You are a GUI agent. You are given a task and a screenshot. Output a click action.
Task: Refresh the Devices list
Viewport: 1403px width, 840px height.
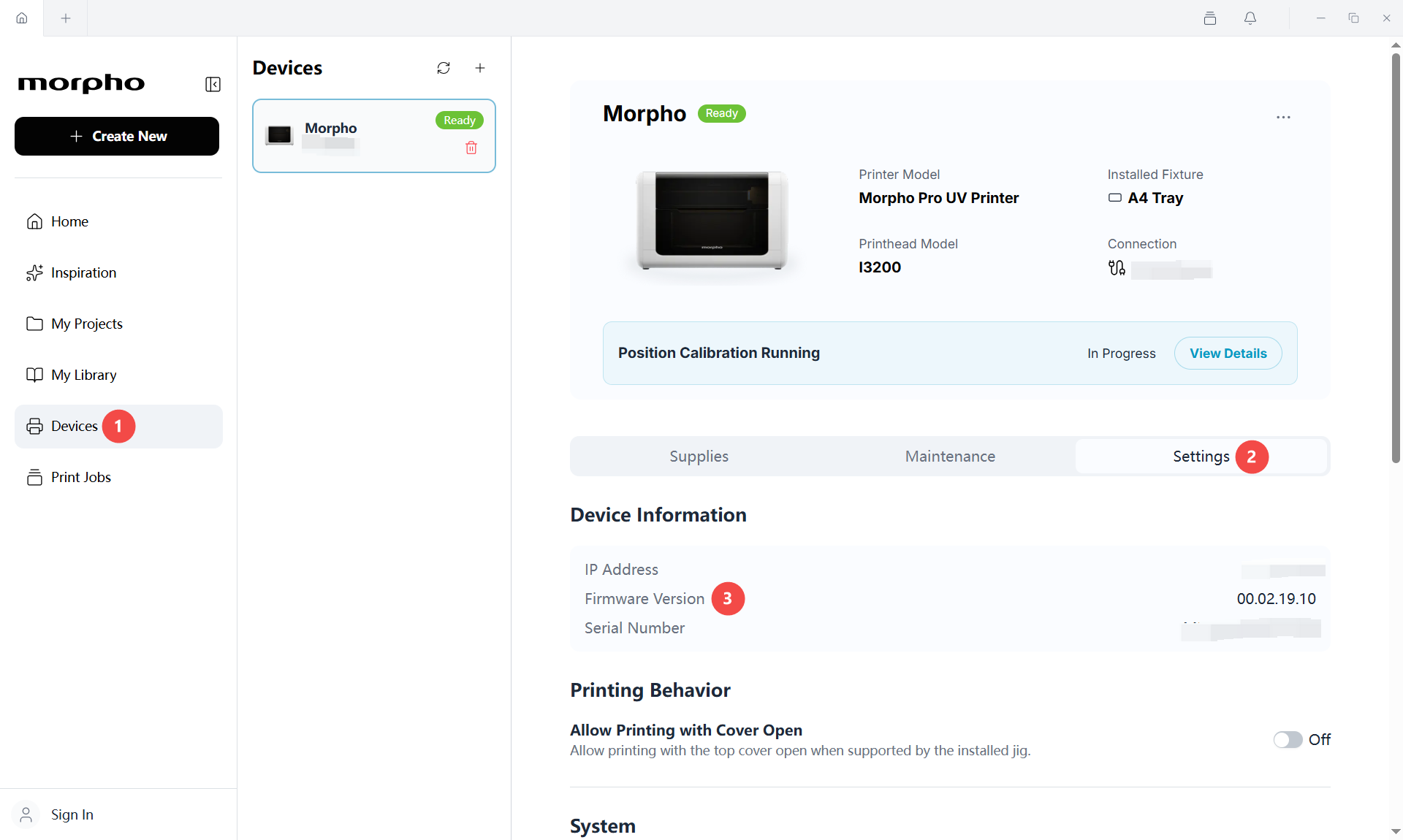coord(444,68)
